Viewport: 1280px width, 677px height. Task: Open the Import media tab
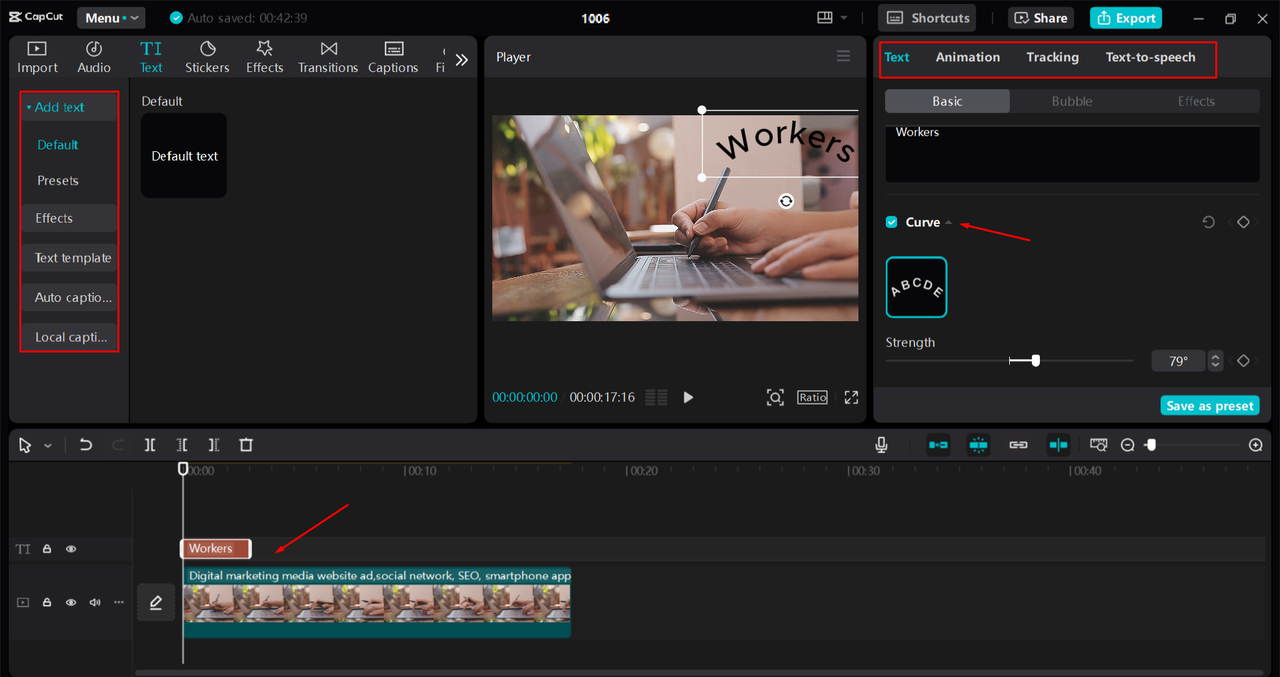click(37, 57)
